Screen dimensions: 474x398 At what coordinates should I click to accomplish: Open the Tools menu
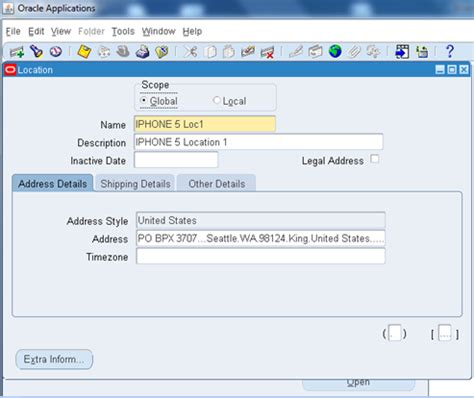coord(123,32)
